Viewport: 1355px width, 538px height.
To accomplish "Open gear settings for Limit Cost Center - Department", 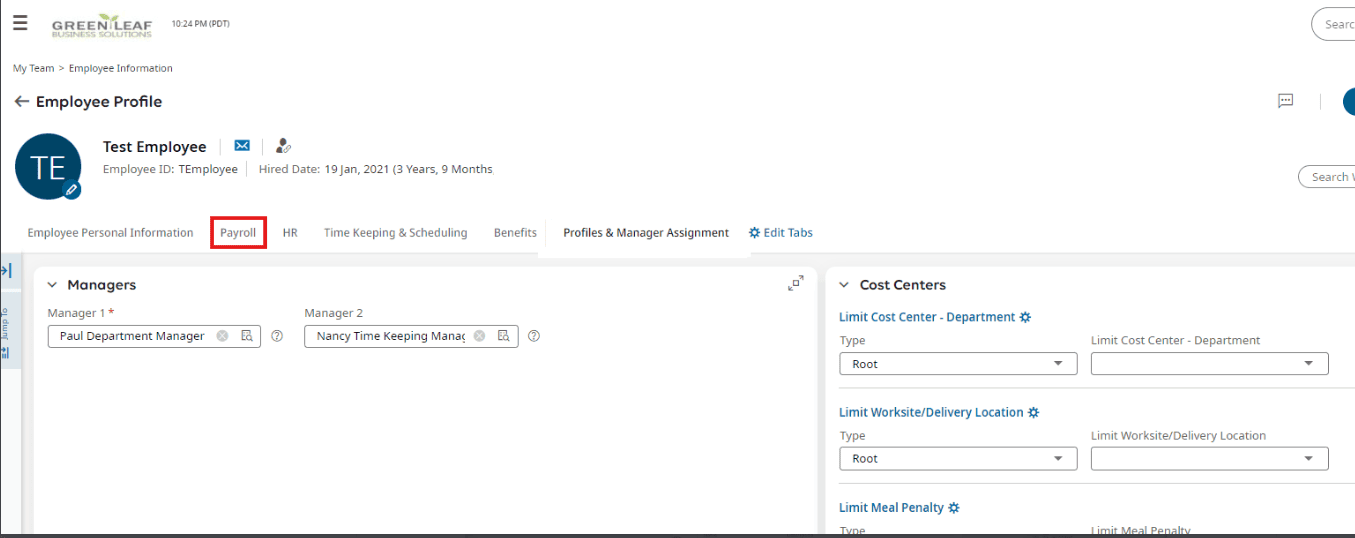I will (1025, 317).
